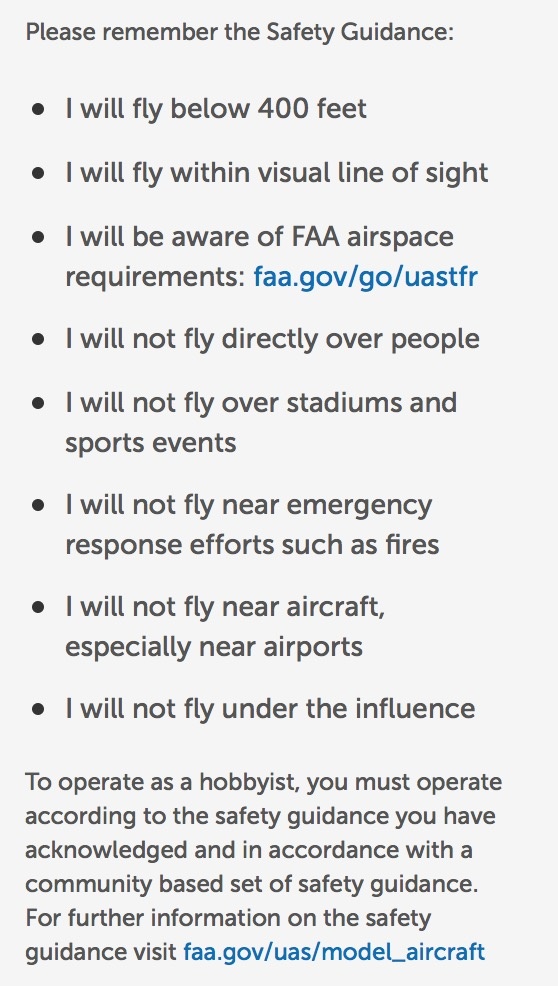
Task: Click the bullet beside 'visual line of sight'
Action: [x=39, y=174]
